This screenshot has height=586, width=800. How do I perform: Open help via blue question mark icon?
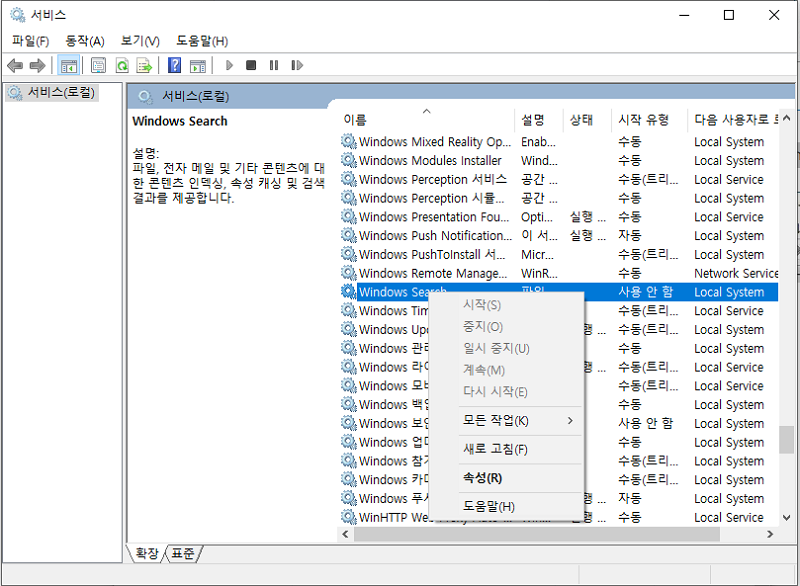[174, 66]
